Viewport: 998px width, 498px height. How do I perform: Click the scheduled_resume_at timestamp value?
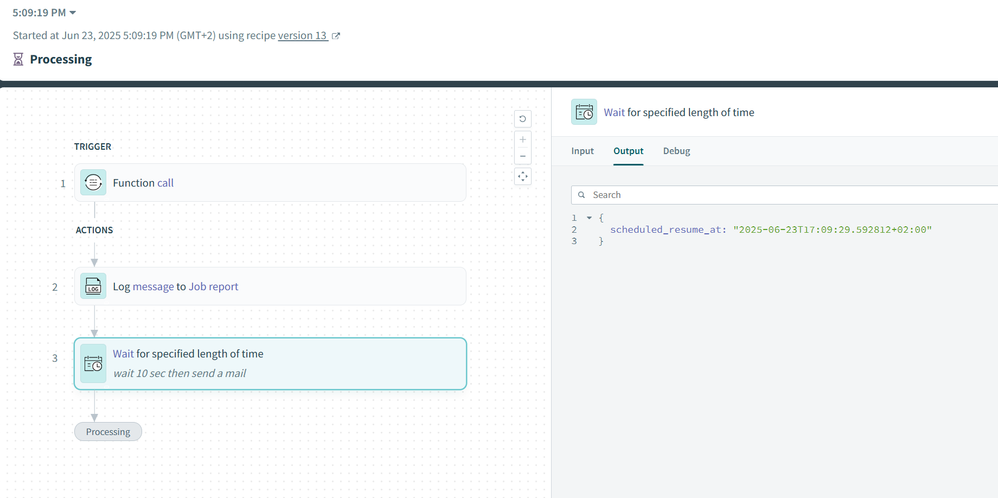coord(832,230)
